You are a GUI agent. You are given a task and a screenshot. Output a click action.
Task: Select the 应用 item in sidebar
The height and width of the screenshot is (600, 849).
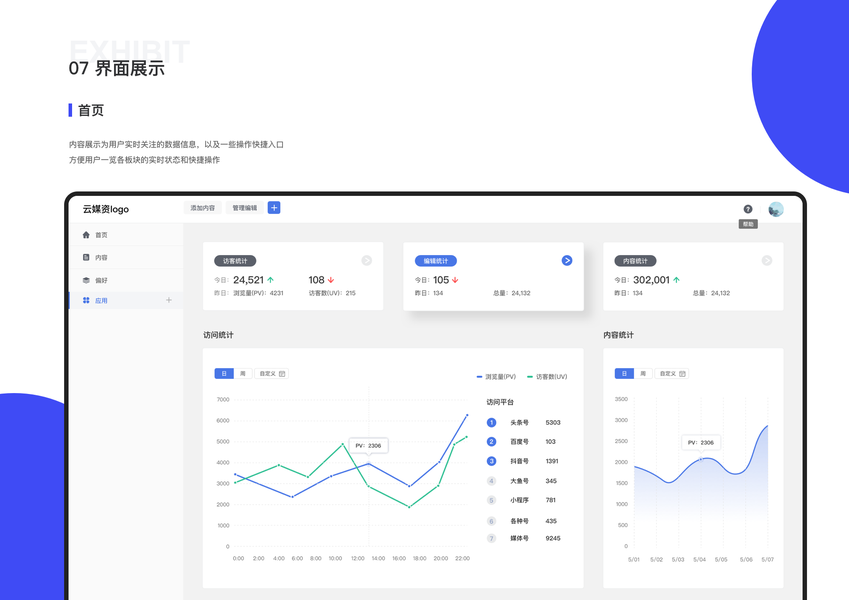(x=126, y=301)
